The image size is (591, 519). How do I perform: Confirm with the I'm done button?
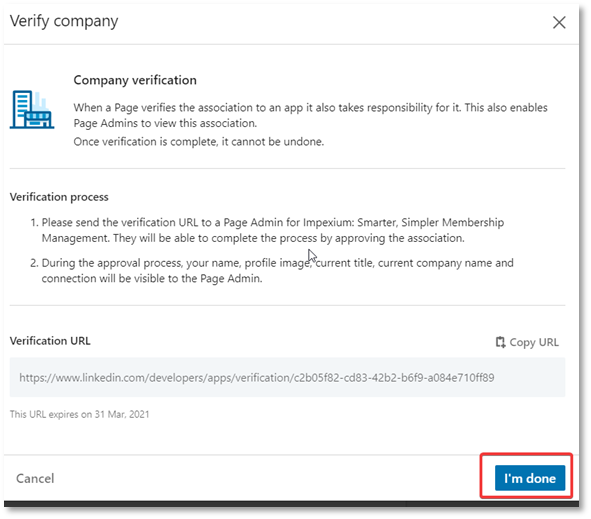[530, 478]
